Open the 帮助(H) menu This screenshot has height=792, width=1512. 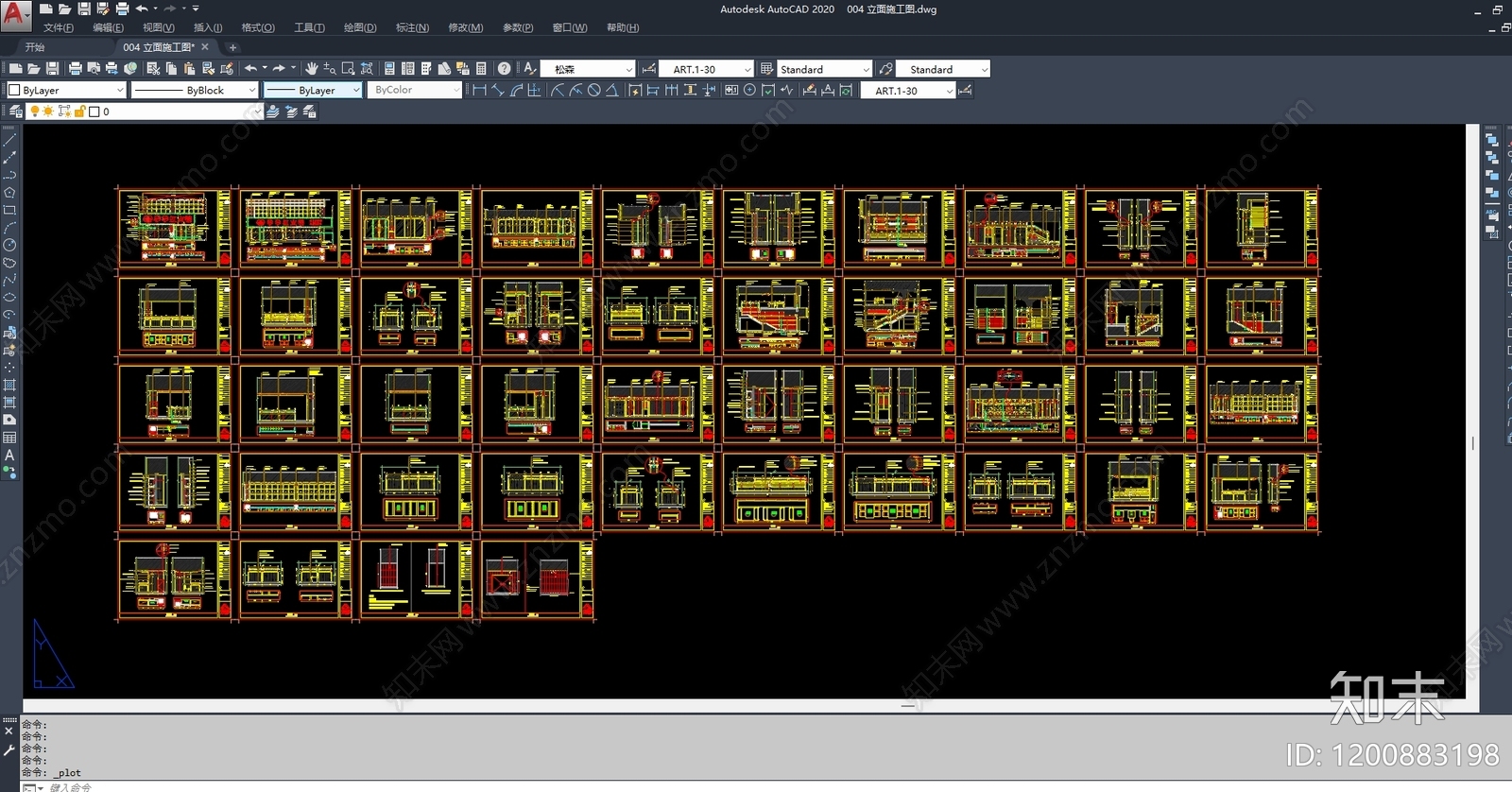tap(623, 27)
